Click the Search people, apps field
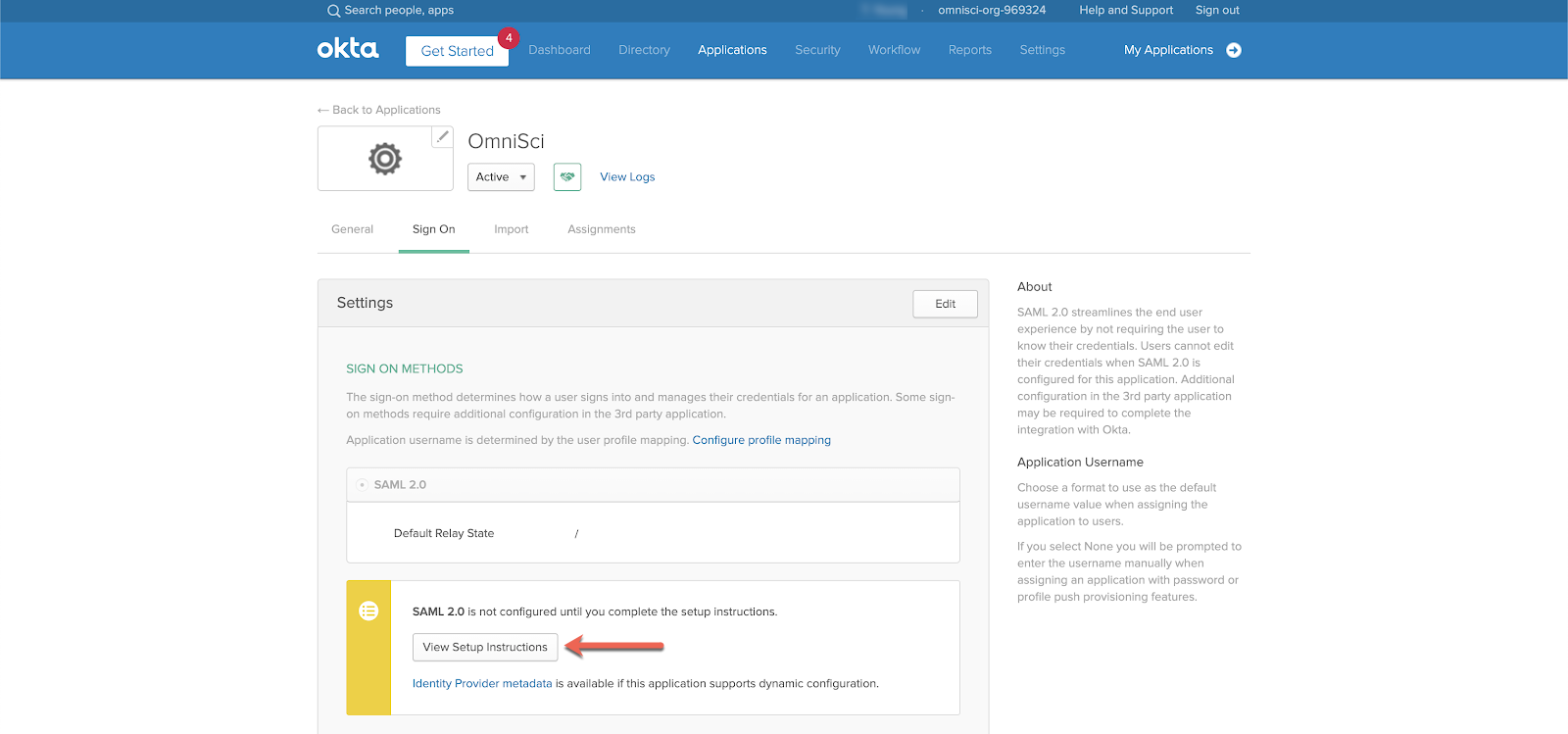 pos(399,11)
